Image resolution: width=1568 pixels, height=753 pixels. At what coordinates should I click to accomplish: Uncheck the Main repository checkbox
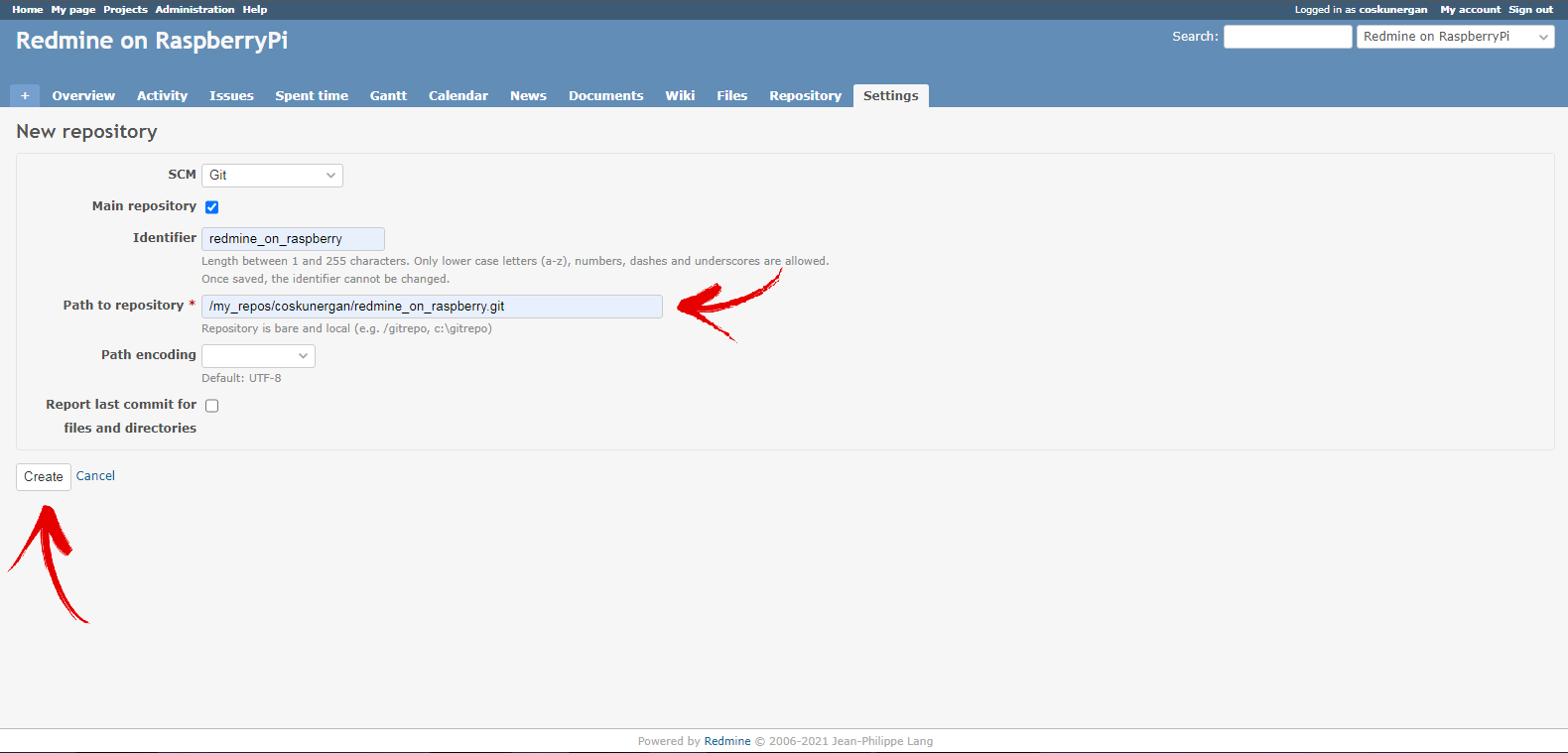click(x=211, y=207)
